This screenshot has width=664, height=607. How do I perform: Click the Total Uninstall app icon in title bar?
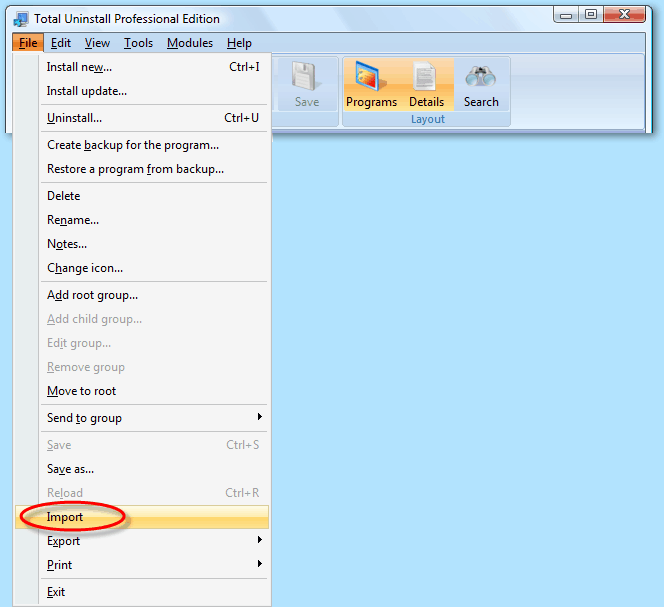coord(21,18)
